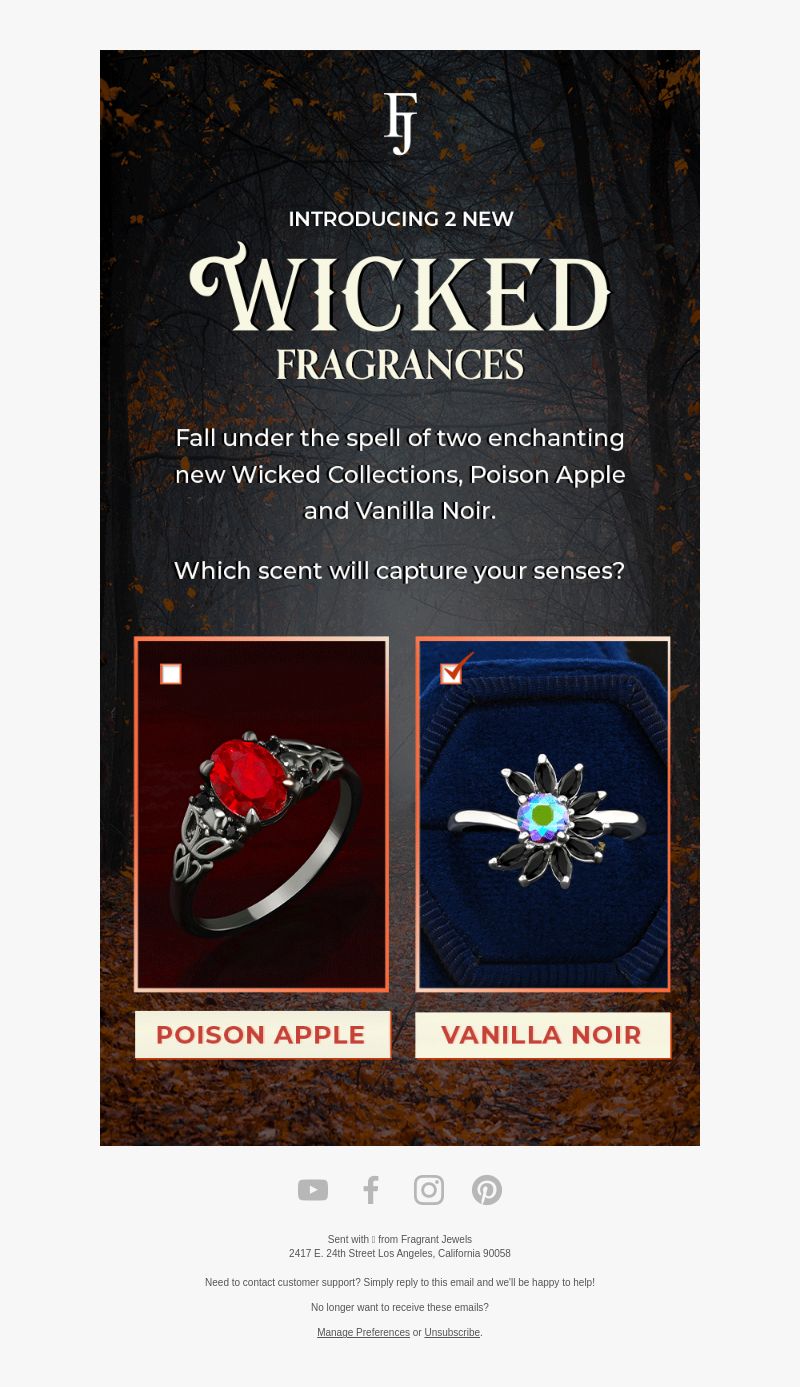Select the black flower Vanilla Noir ring image
This screenshot has height=1387, width=800.
(543, 815)
